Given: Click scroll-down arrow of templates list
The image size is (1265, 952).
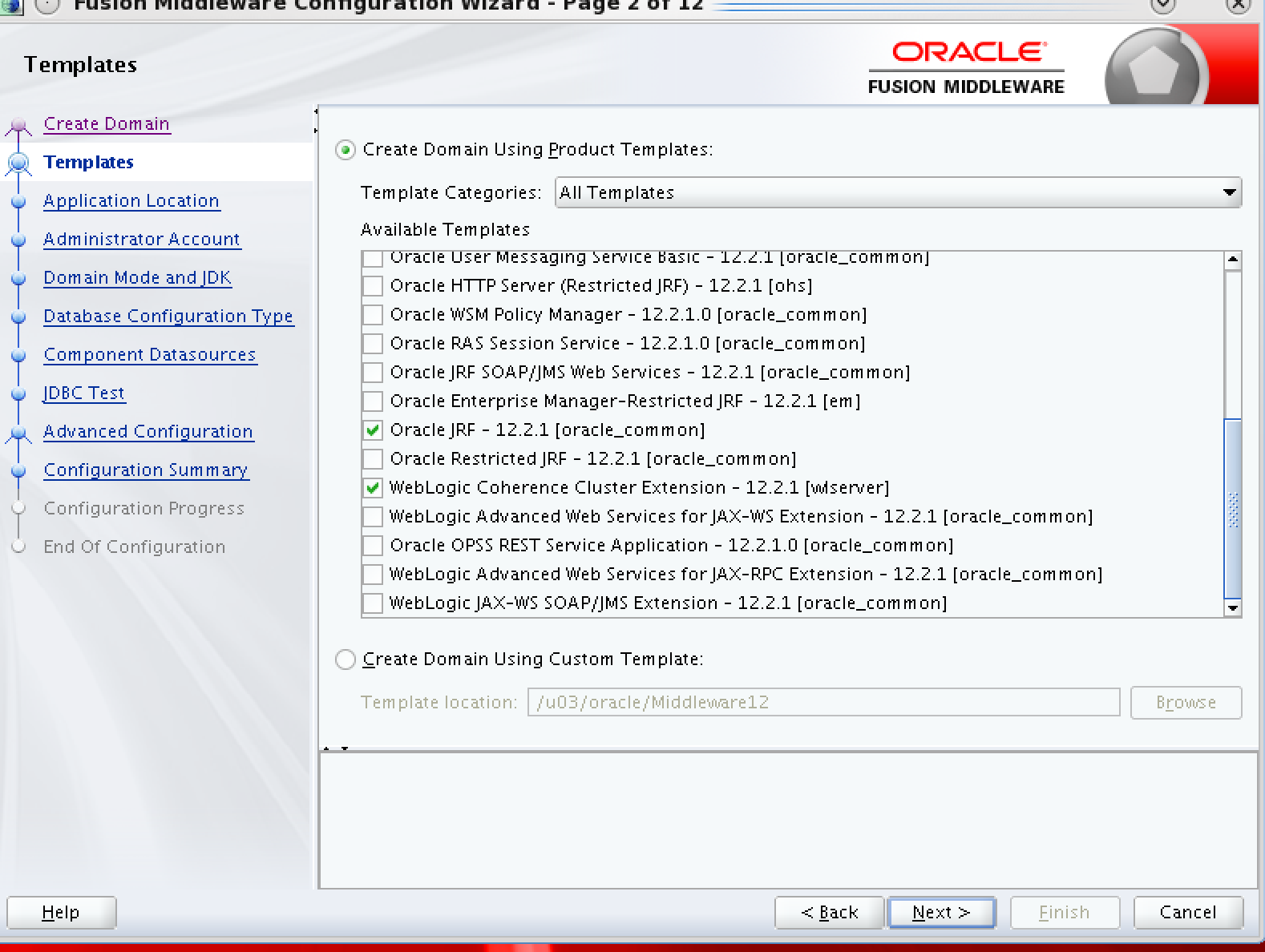Looking at the screenshot, I should point(1233,608).
